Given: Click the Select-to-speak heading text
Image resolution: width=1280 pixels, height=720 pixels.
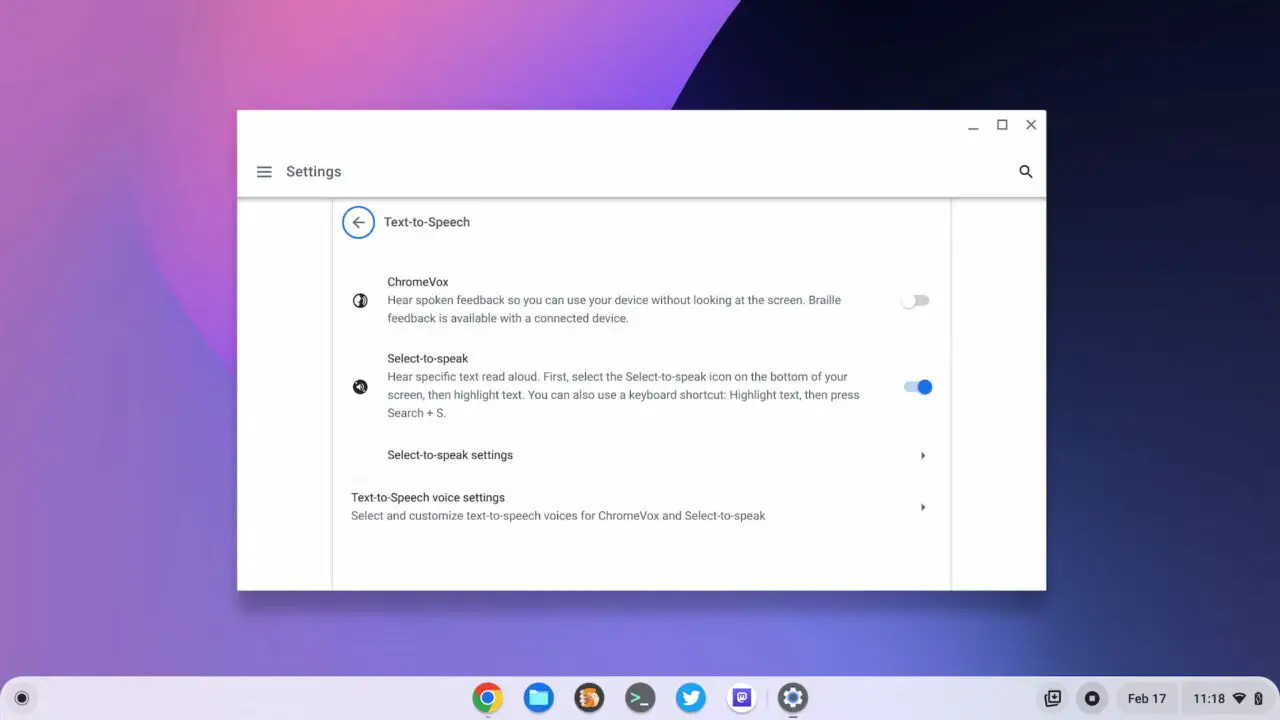Looking at the screenshot, I should coord(428,358).
